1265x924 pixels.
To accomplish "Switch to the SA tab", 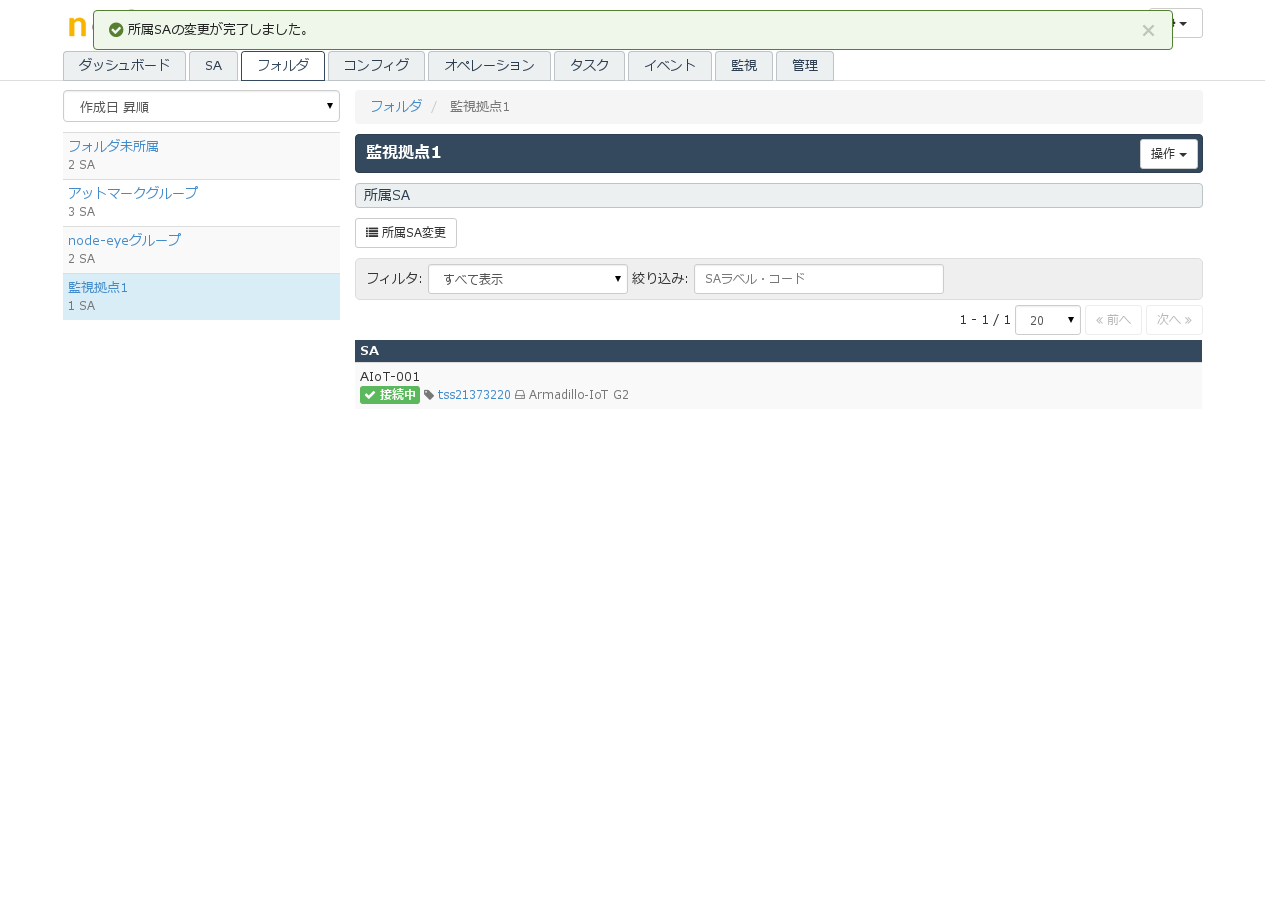I will [x=213, y=65].
